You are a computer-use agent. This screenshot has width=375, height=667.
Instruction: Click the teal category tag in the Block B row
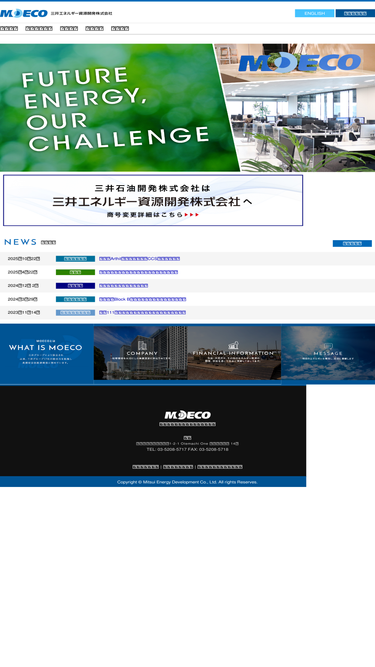[75, 299]
